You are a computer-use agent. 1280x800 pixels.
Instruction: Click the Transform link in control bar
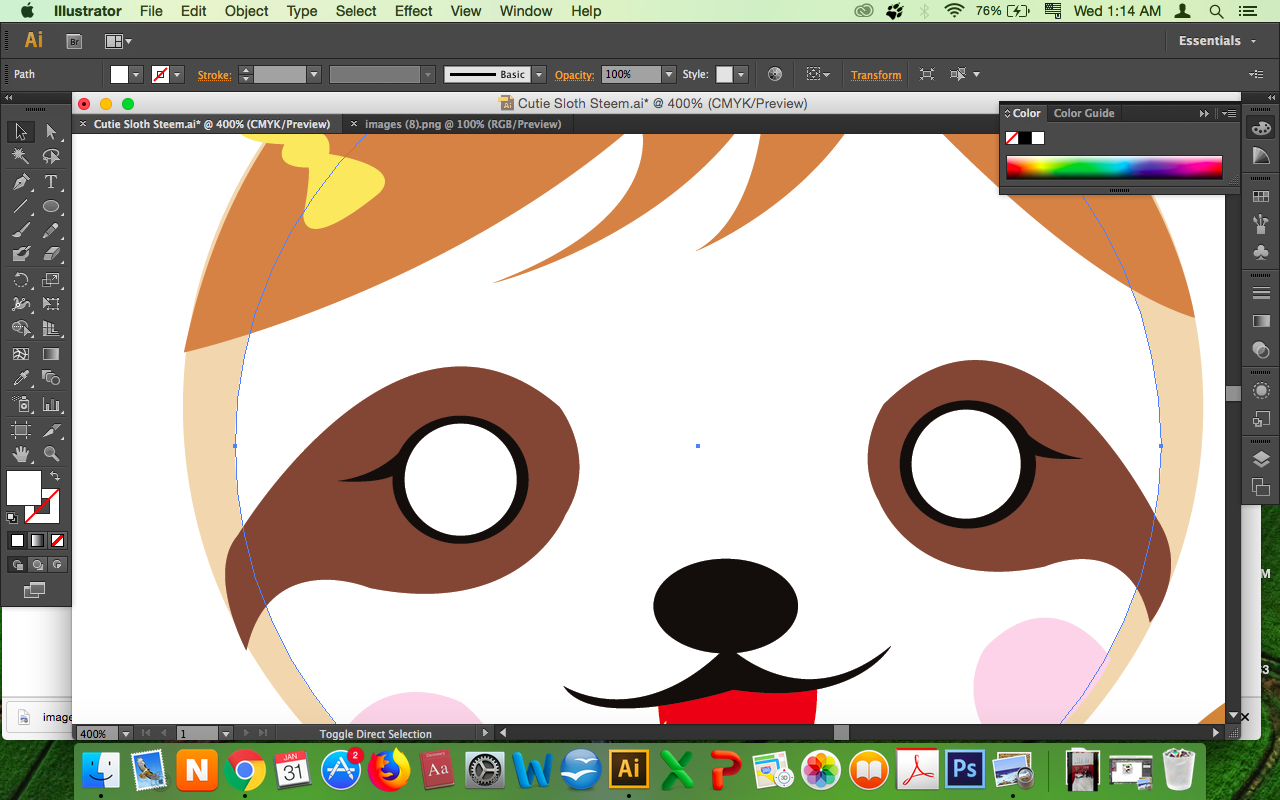click(x=876, y=75)
